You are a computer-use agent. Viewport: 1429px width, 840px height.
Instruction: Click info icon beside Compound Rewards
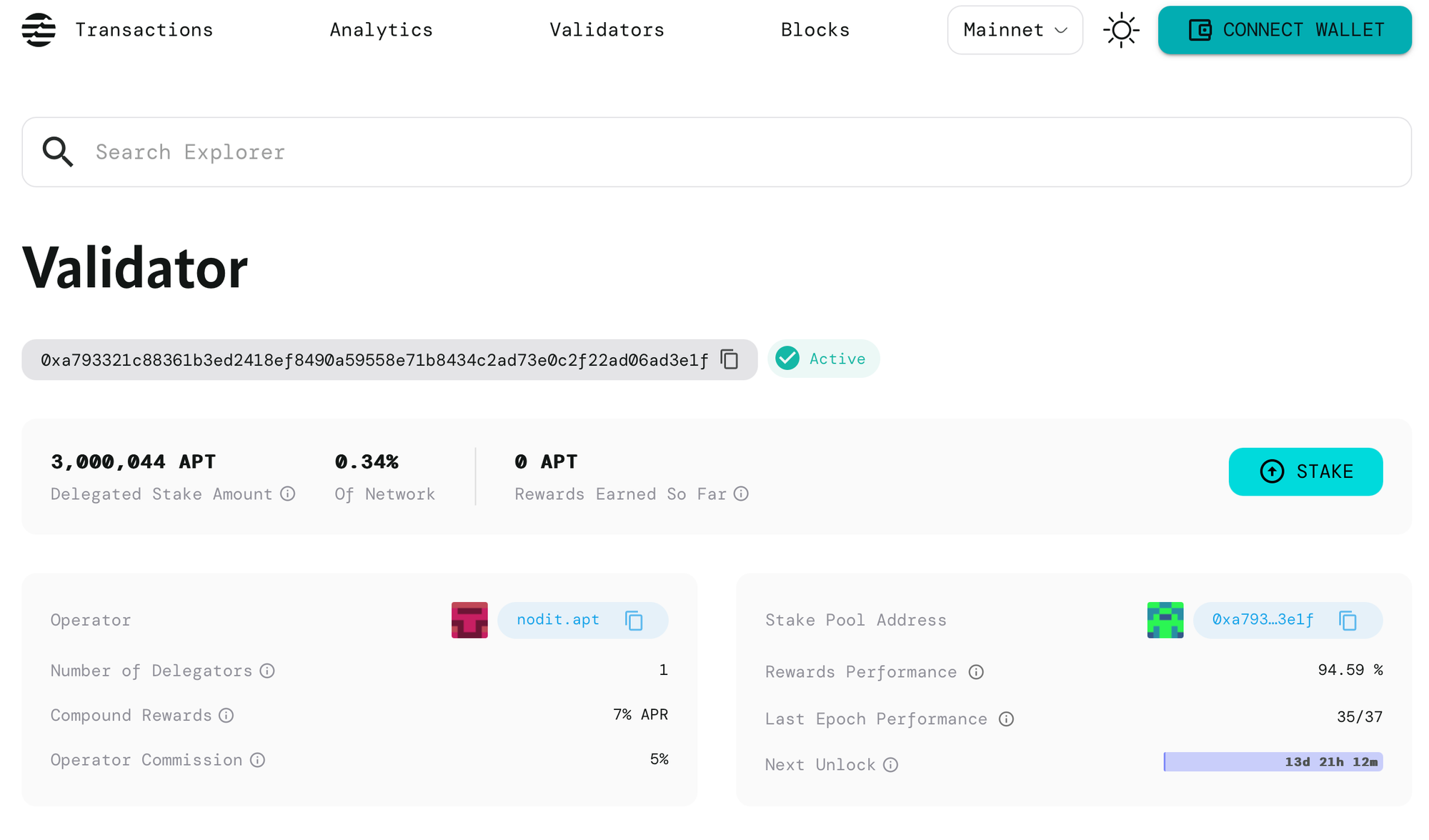[x=226, y=716]
